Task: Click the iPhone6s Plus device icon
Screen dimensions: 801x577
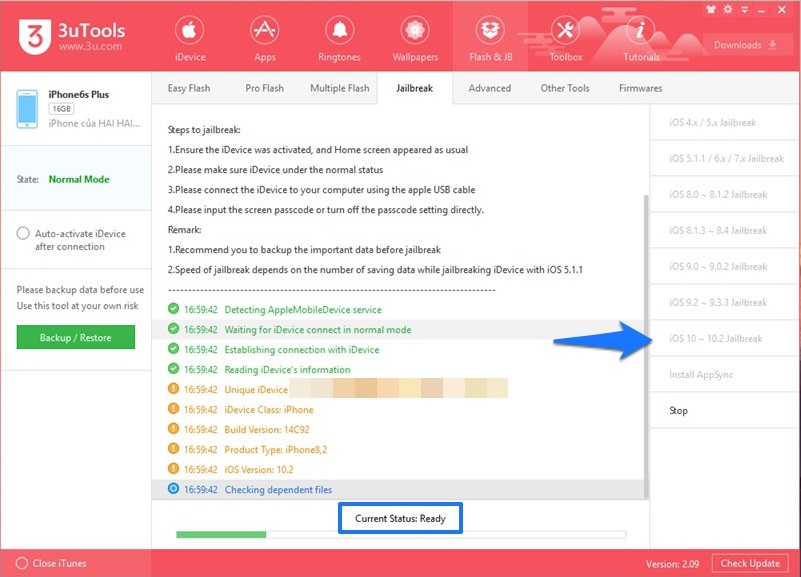Action: [x=27, y=109]
